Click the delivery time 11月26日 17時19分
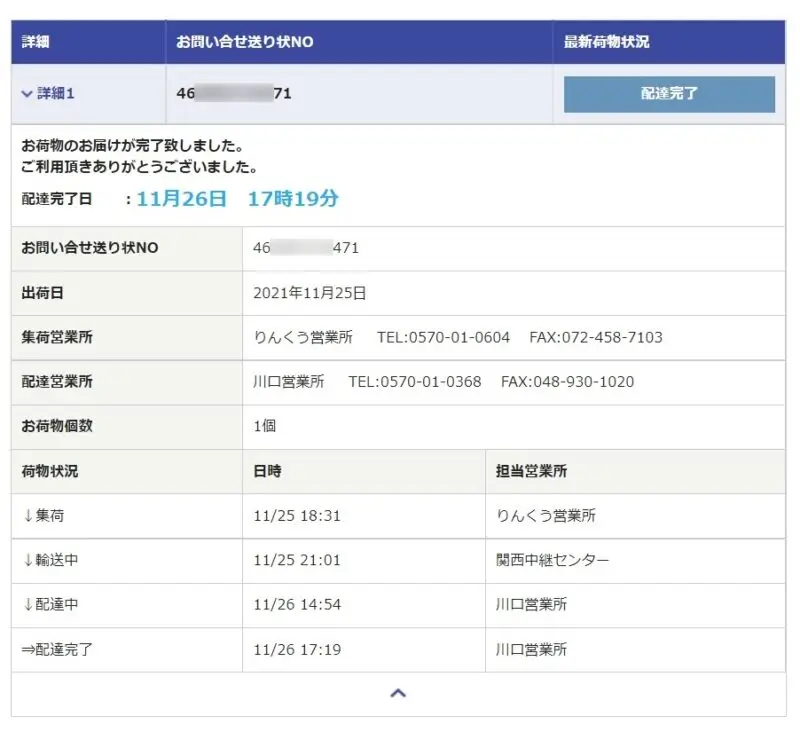Viewport: 800px width, 732px height. tap(238, 199)
